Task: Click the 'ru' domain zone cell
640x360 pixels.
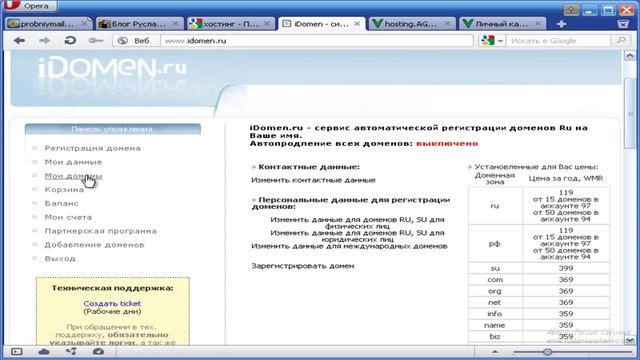Action: click(x=495, y=206)
